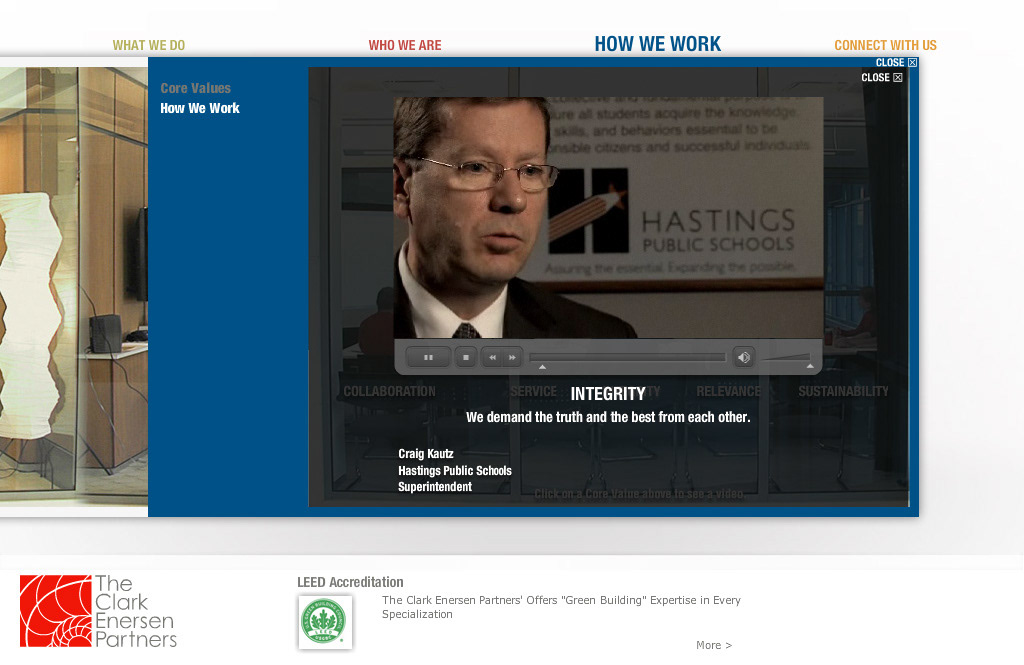The width and height of the screenshot is (1024, 665).
Task: Fast-forward the video
Action: 513,357
